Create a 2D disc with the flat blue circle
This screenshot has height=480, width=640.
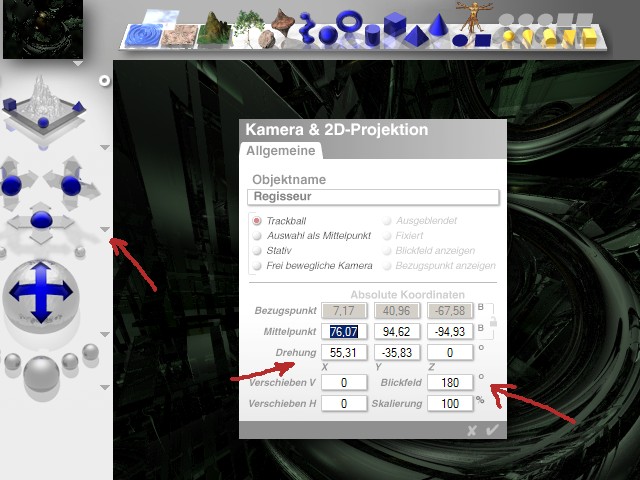tap(460, 40)
